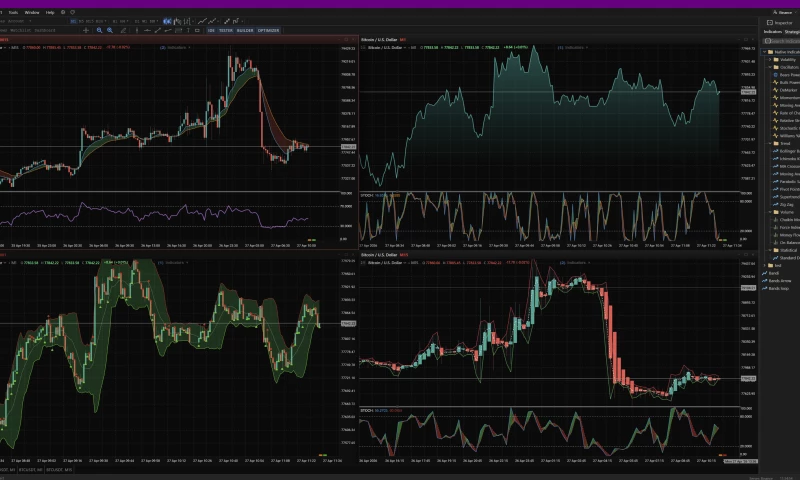The width and height of the screenshot is (800, 480).
Task: Collapse the Volume folder
Action: [770, 212]
